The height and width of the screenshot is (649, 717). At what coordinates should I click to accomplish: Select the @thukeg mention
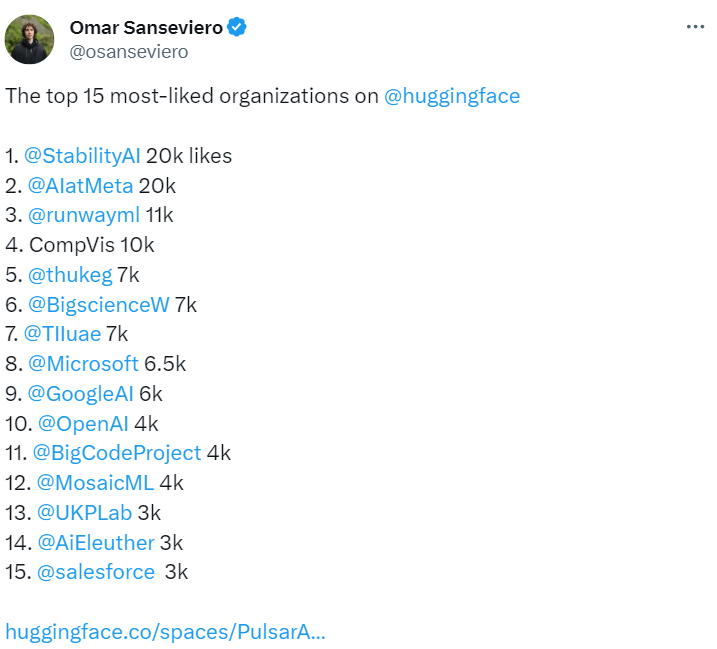(70, 275)
